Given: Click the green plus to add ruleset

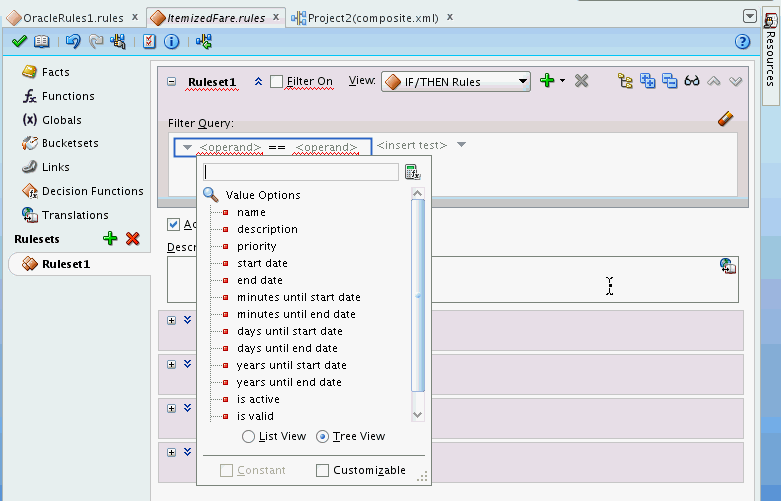Looking at the screenshot, I should click(110, 239).
